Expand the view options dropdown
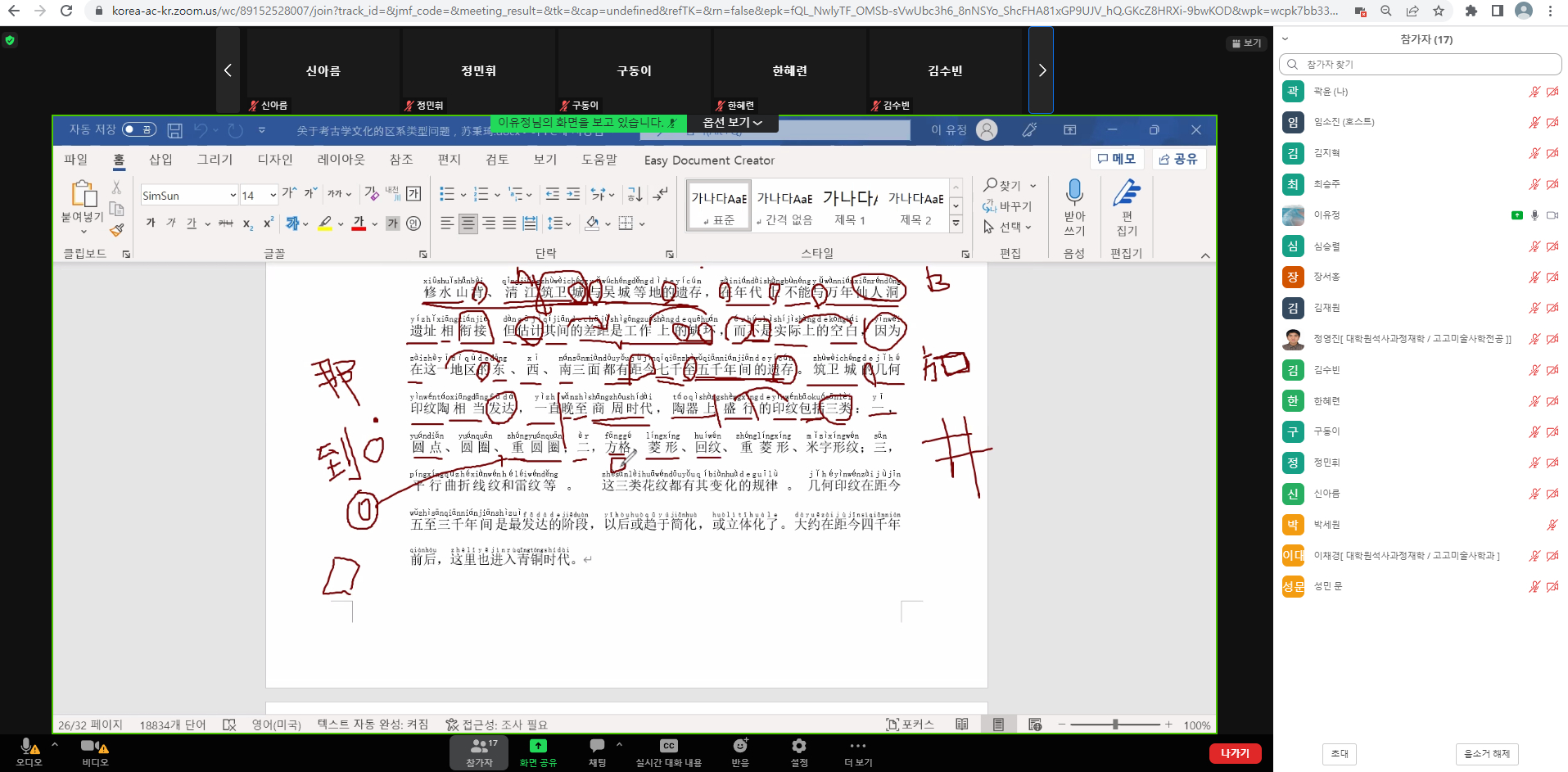The image size is (1568, 772). [x=733, y=123]
